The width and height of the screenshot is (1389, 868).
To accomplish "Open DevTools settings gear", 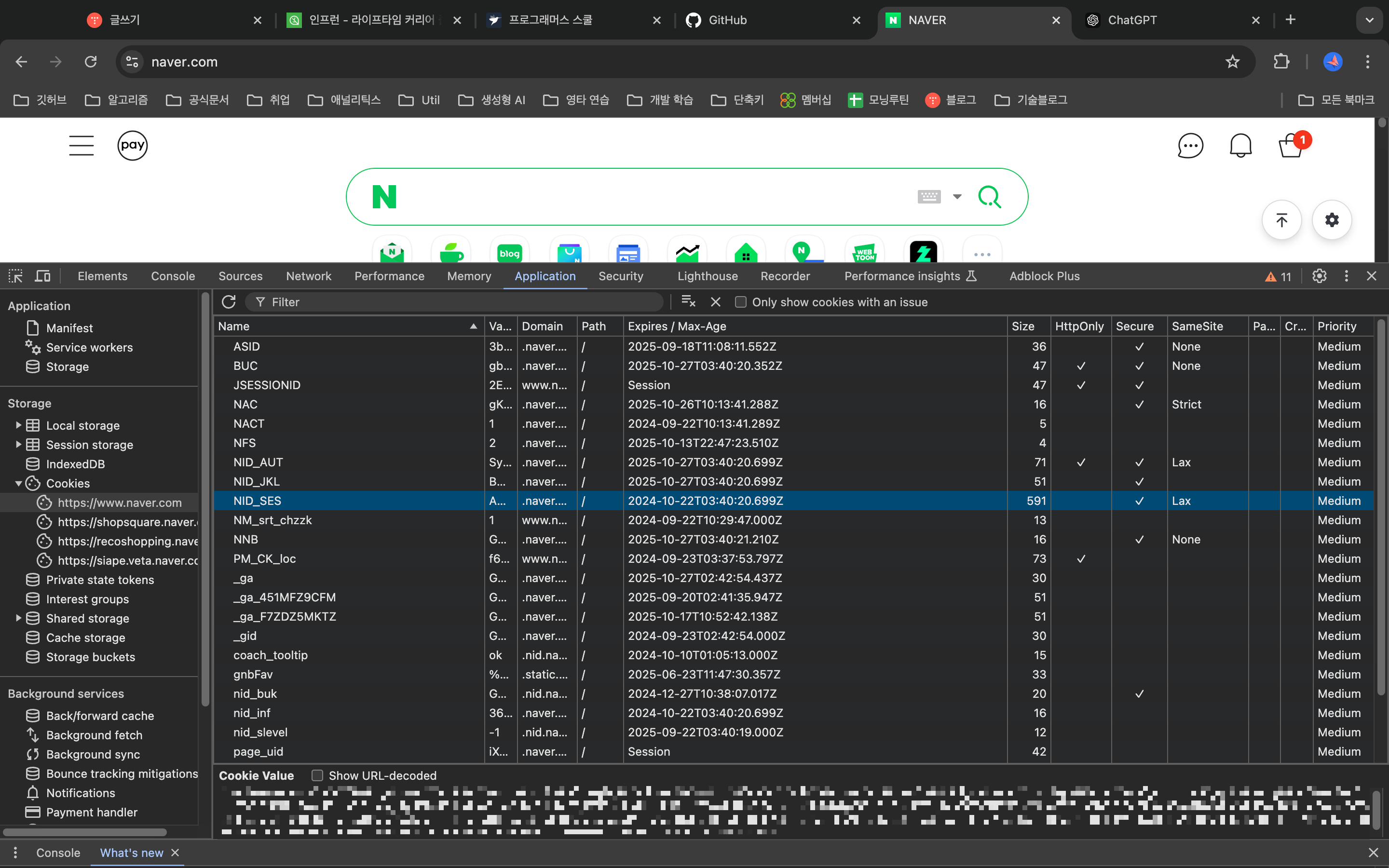I will (1319, 276).
